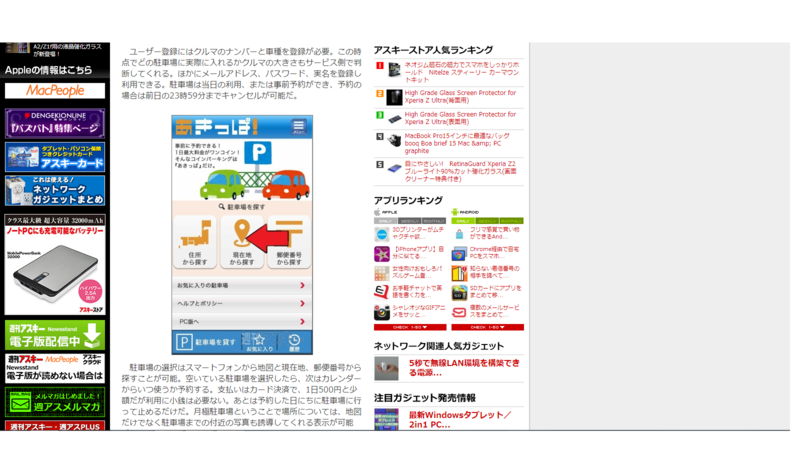The width and height of the screenshot is (800, 450).
Task: Open 3Dプリンターがムチャクチャ欲 app link
Action: (x=418, y=233)
